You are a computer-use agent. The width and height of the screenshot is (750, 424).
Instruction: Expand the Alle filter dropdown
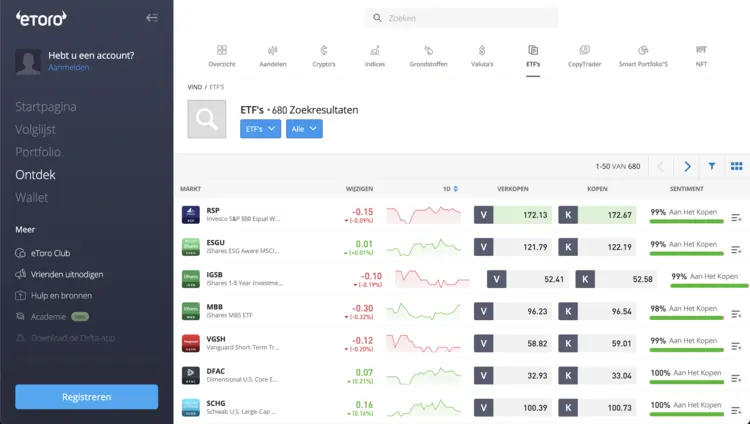[304, 129]
